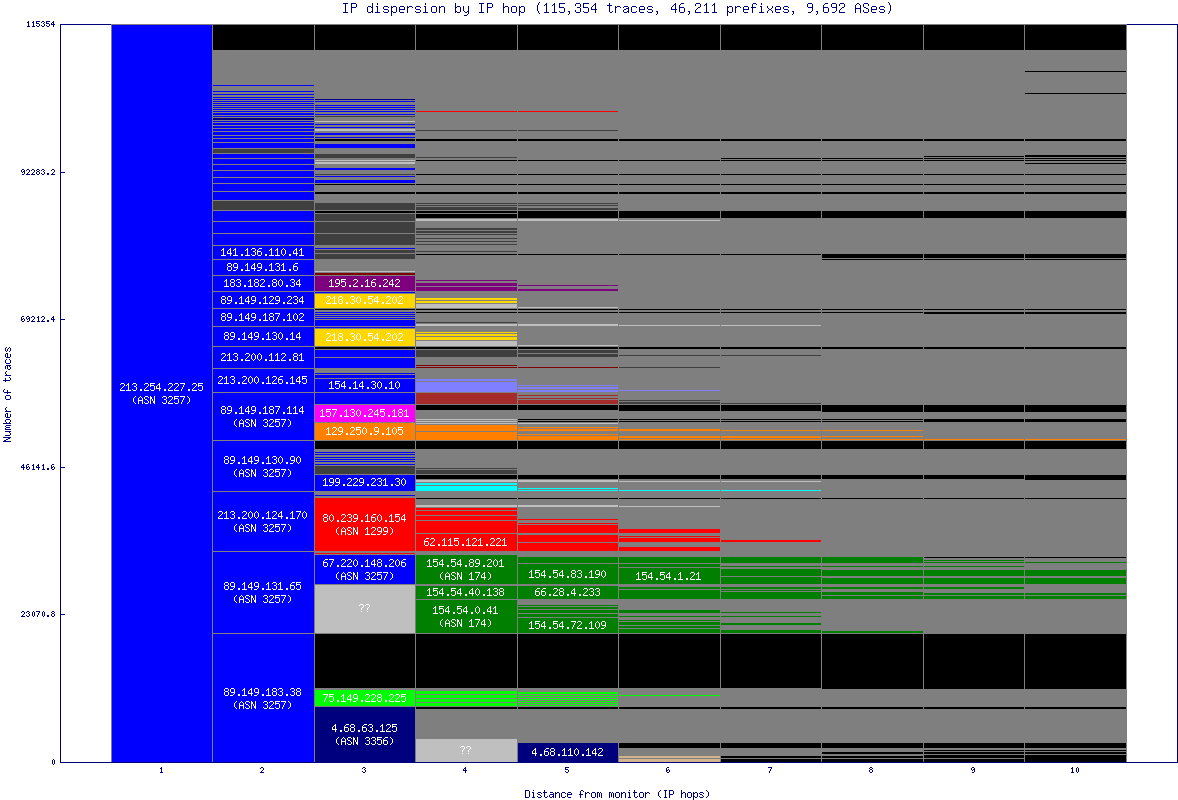Click the 154.54.83.190 block at hop 5
This screenshot has height=800, width=1178.
pos(566,574)
